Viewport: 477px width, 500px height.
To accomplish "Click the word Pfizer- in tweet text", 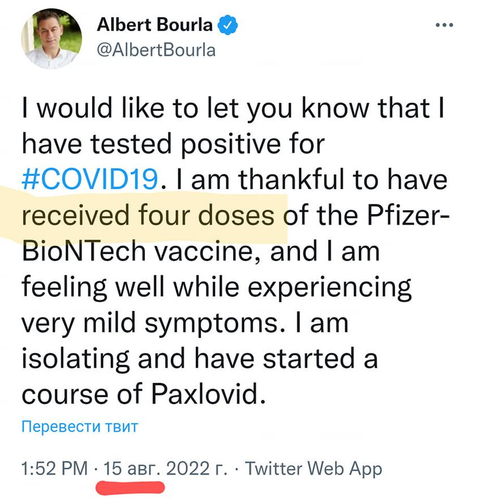I will click(408, 215).
